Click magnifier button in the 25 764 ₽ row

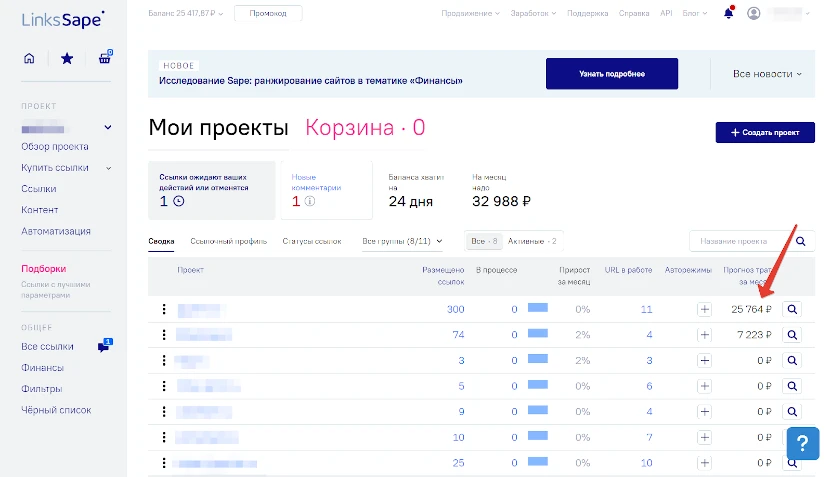point(792,310)
